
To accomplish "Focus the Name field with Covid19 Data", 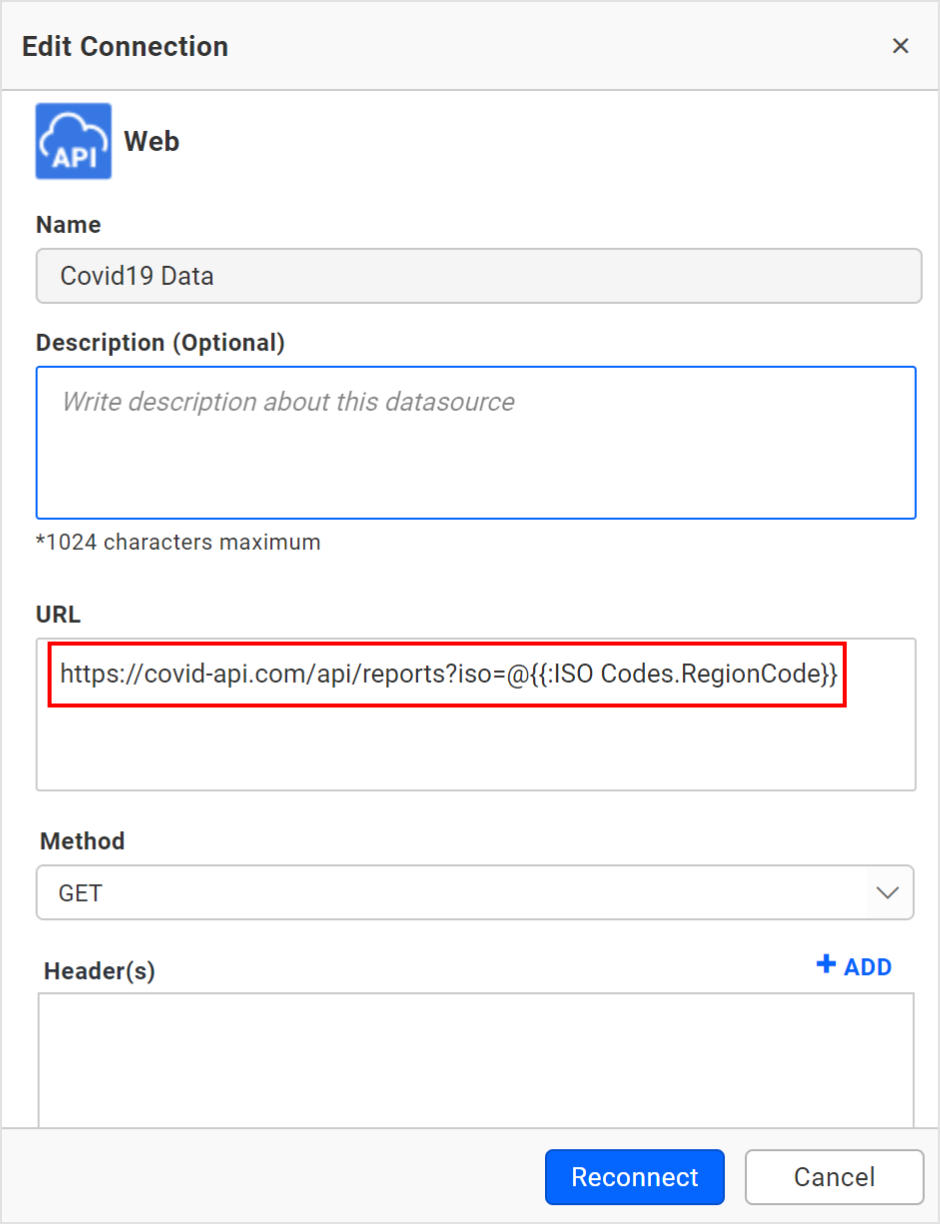I will pos(478,276).
